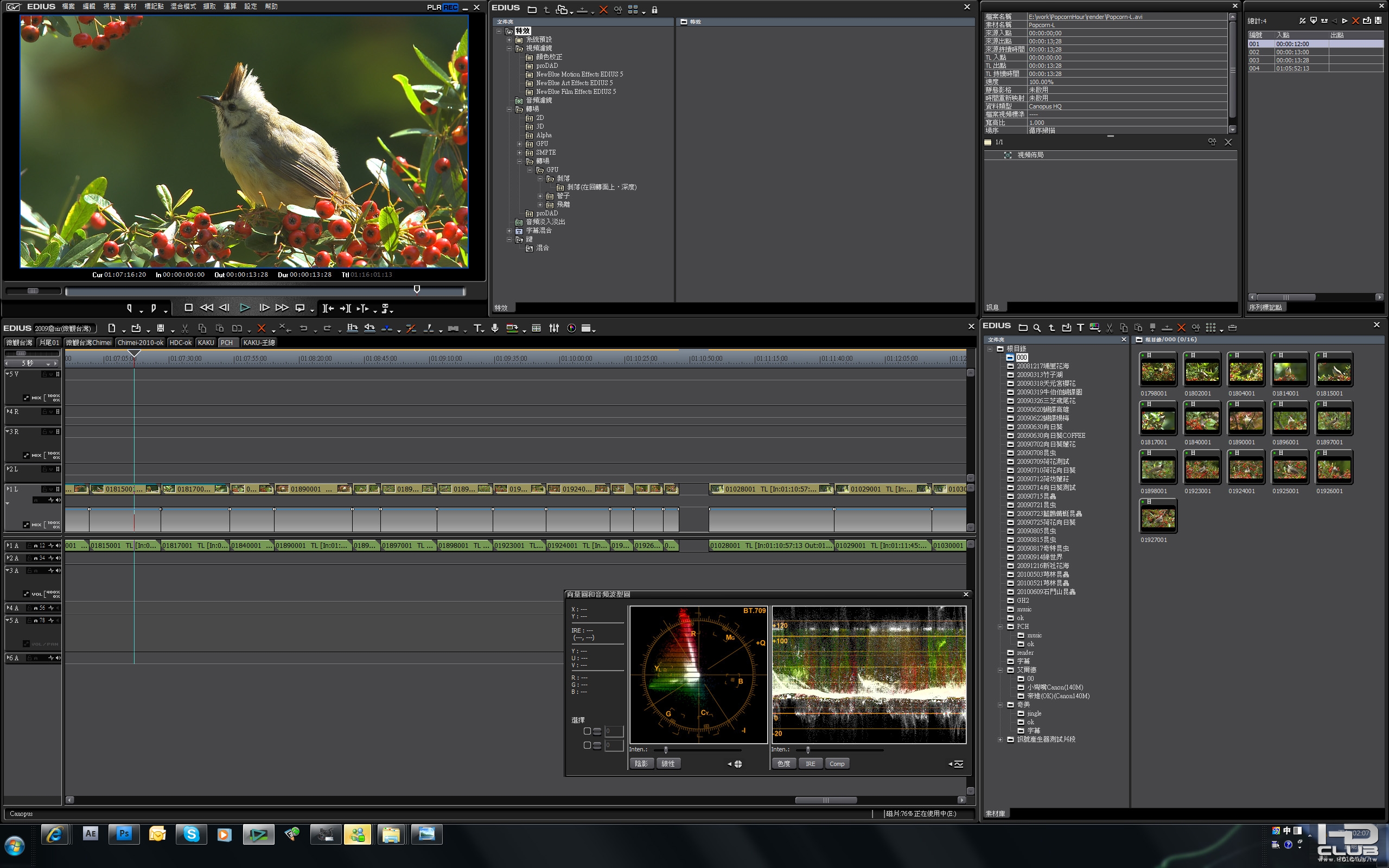Click the Comp button in waveform panel
This screenshot has height=868, width=1389.
837,763
